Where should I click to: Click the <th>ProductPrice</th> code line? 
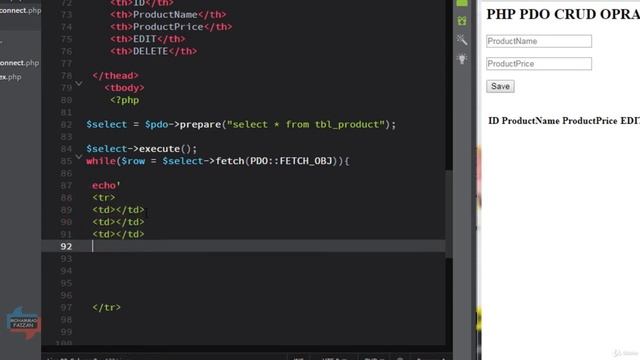point(171,27)
